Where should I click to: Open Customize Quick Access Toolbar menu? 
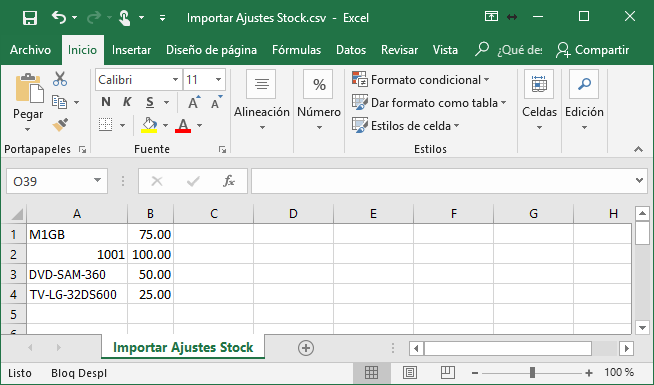point(163,18)
